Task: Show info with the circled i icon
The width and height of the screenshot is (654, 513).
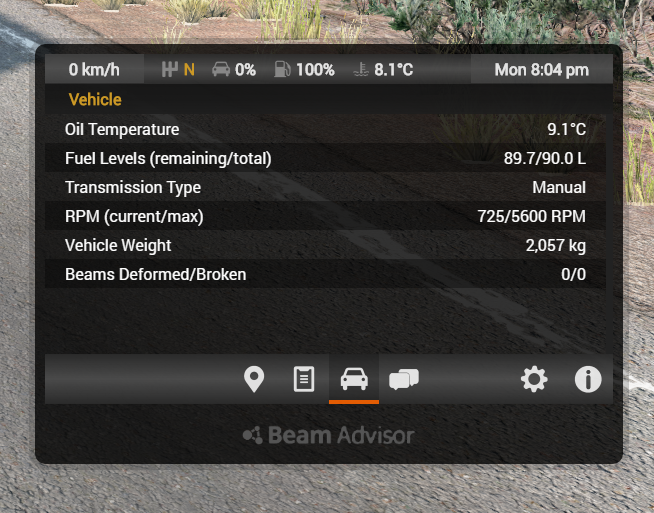Action: (588, 379)
